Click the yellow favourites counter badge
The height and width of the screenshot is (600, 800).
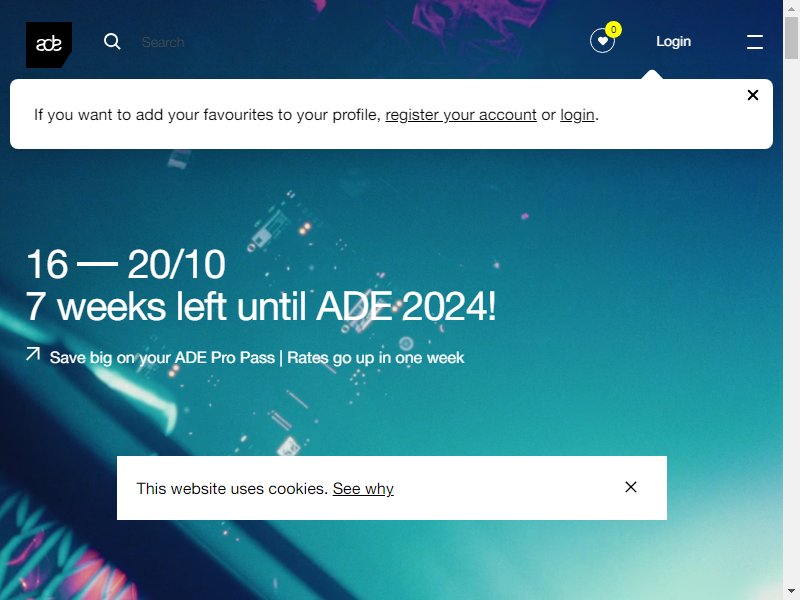[x=613, y=30]
